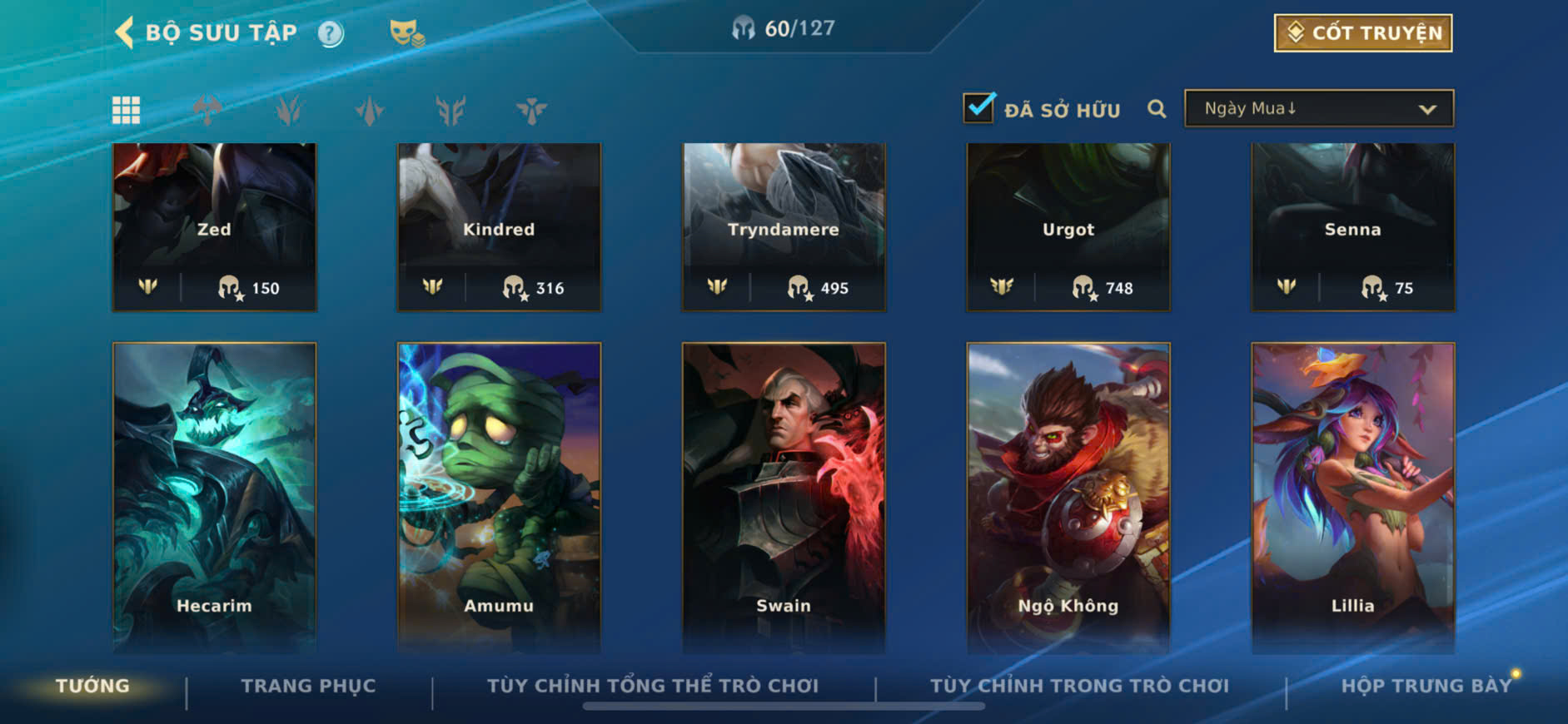The height and width of the screenshot is (724, 1568).
Task: Filter champions by the fourth role icon
Action: (450, 110)
